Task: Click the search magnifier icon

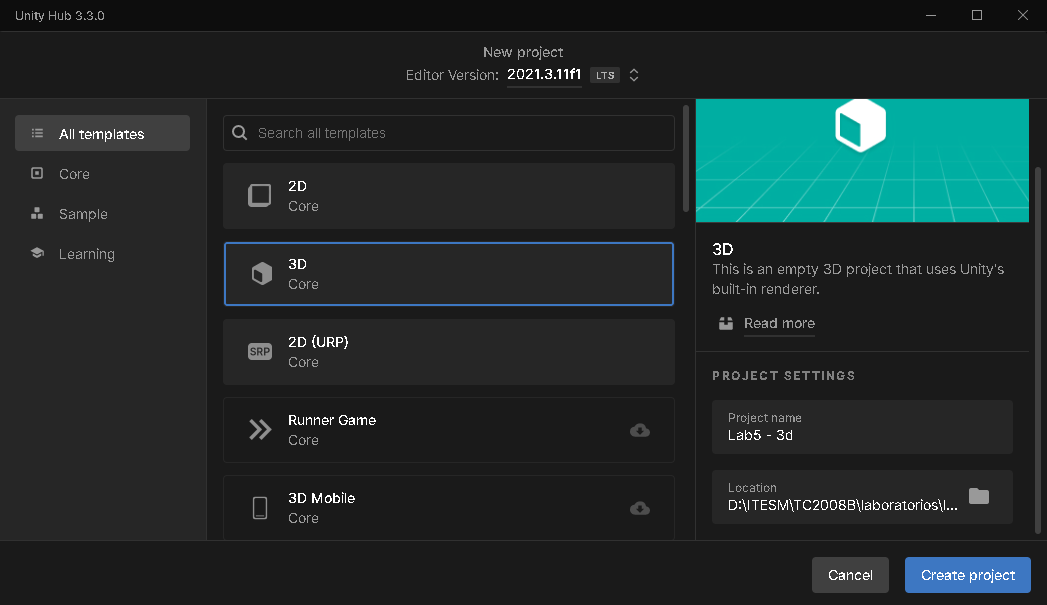Action: pyautogui.click(x=240, y=133)
